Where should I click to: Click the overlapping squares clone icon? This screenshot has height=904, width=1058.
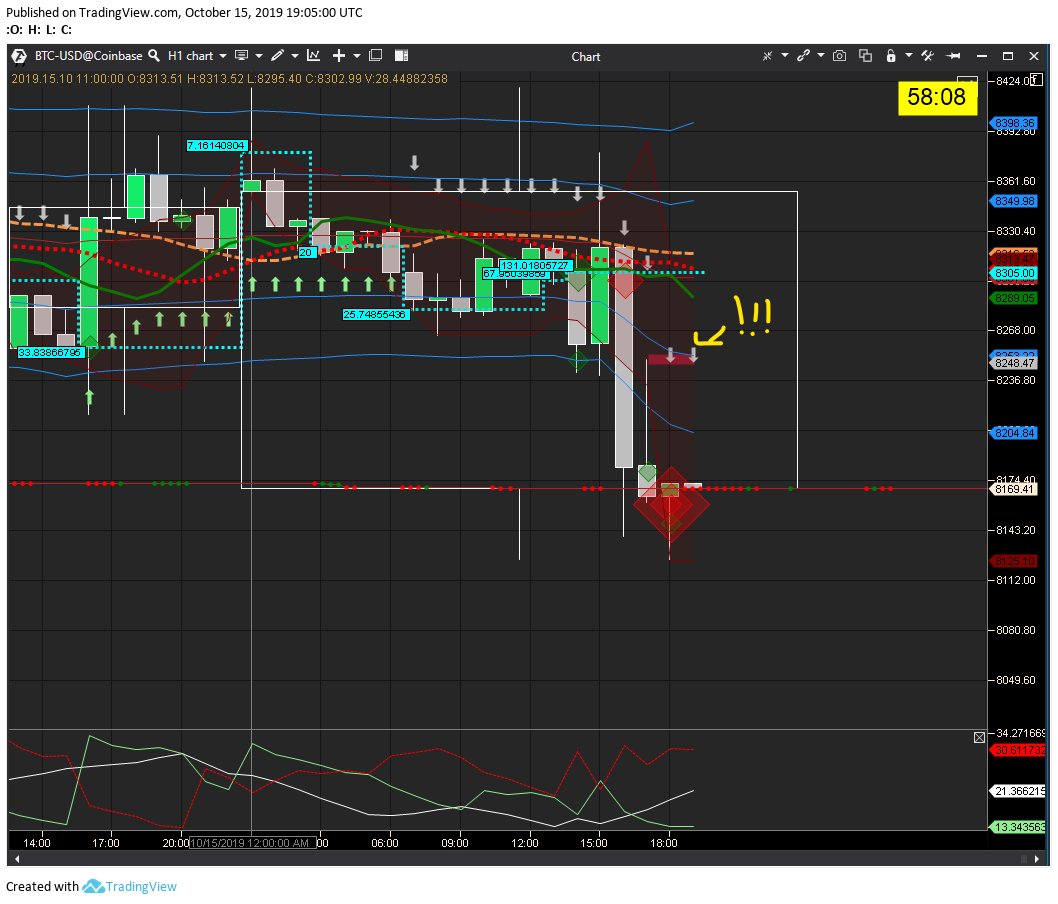point(865,56)
